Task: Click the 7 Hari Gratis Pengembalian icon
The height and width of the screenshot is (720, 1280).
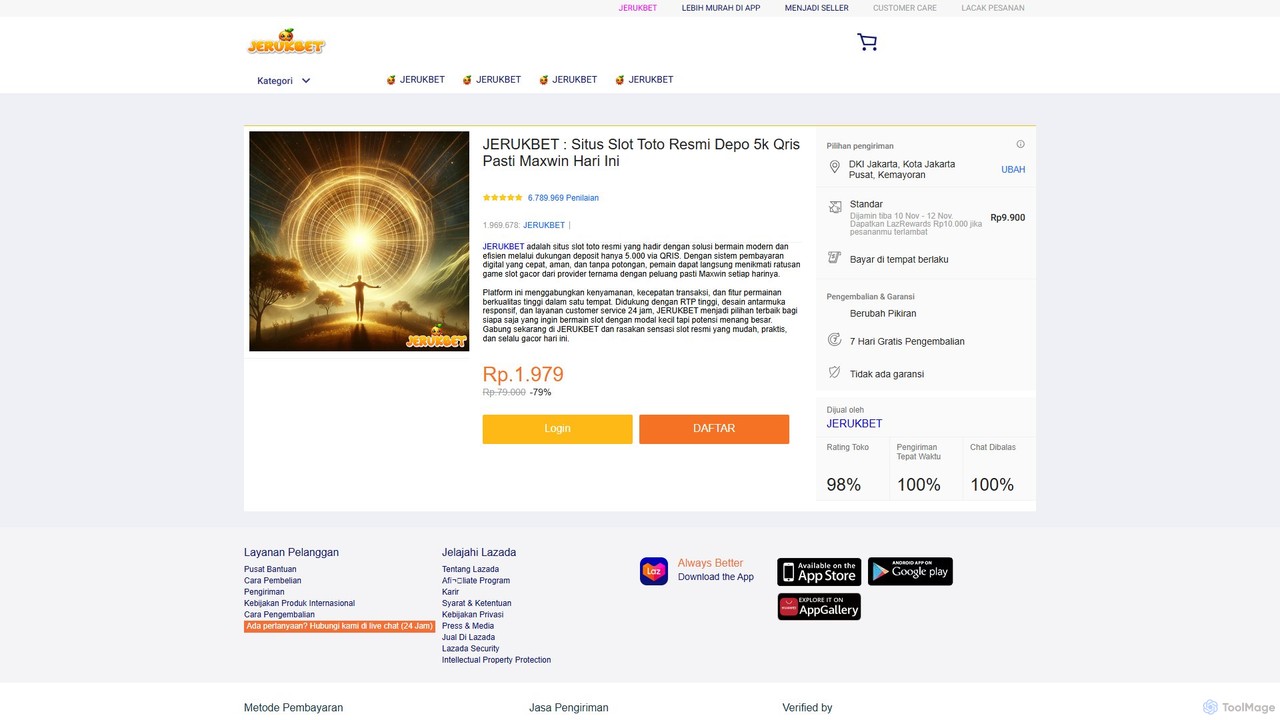Action: 835,340
